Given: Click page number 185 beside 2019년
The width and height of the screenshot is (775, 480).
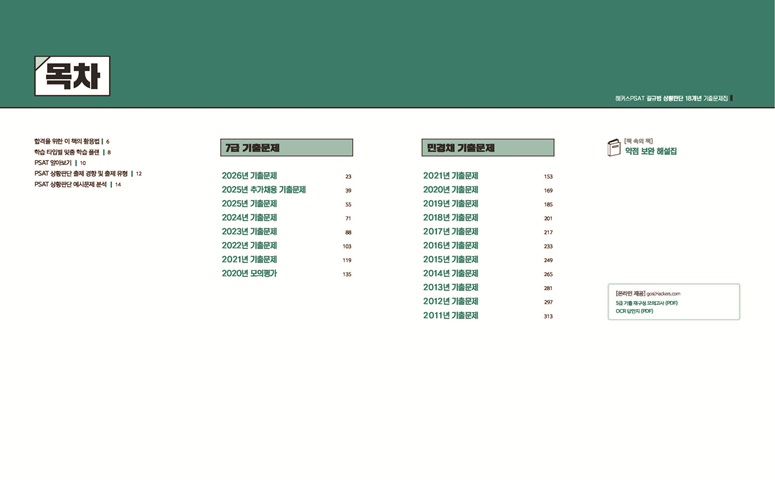Looking at the screenshot, I should [548, 204].
